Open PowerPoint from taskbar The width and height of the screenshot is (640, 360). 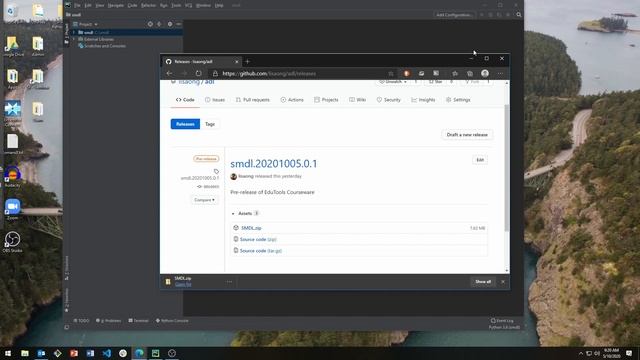[x=74, y=353]
